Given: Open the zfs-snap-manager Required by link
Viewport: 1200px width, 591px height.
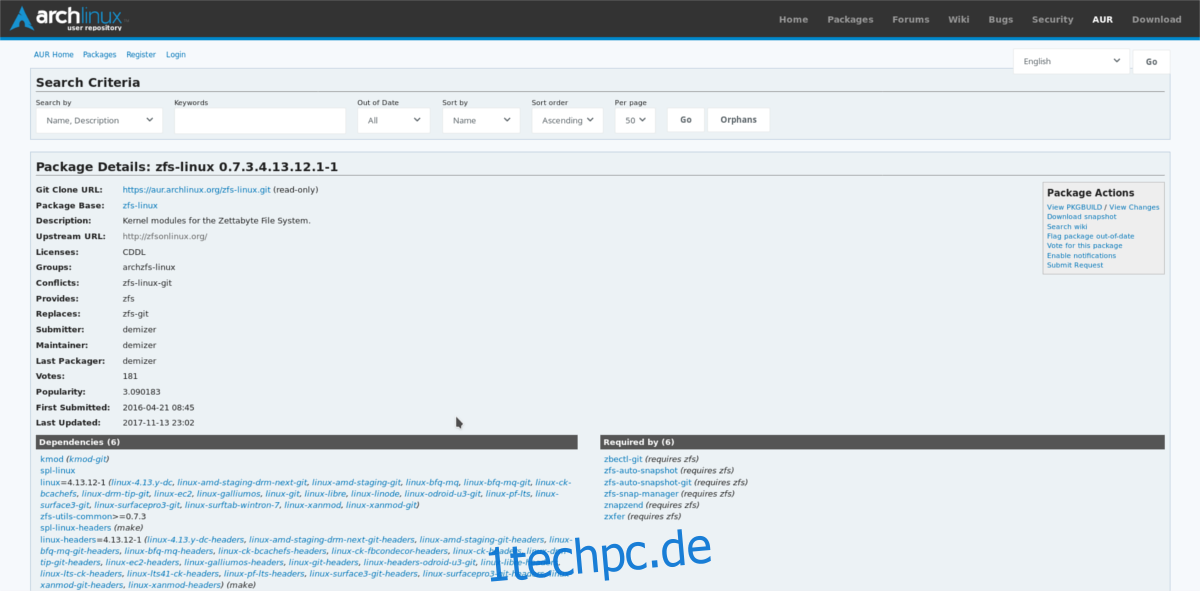Looking at the screenshot, I should point(641,494).
